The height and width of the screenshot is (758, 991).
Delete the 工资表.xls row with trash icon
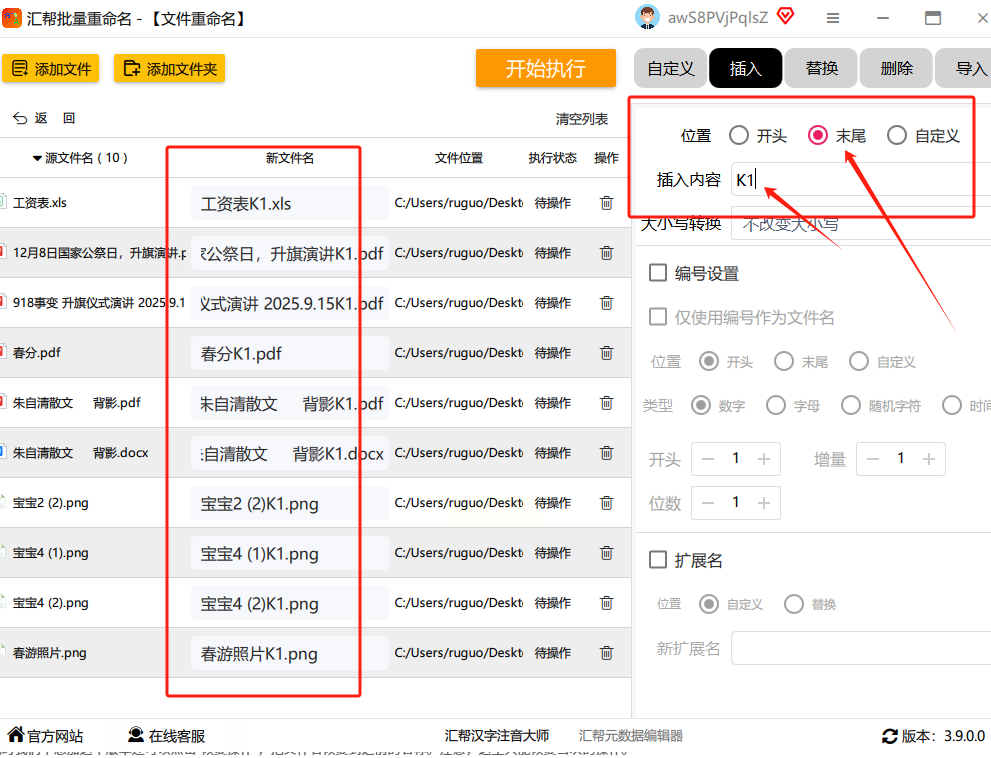pyautogui.click(x=606, y=203)
